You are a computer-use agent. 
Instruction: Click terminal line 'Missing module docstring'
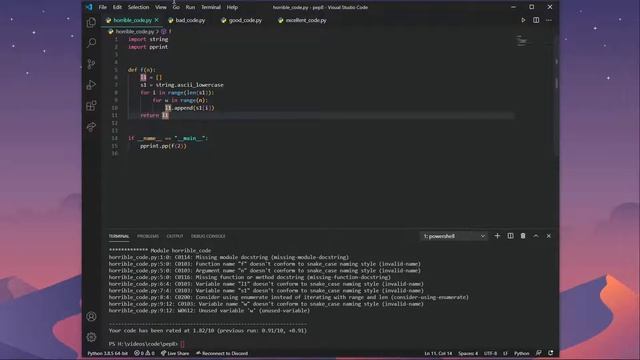point(229,257)
